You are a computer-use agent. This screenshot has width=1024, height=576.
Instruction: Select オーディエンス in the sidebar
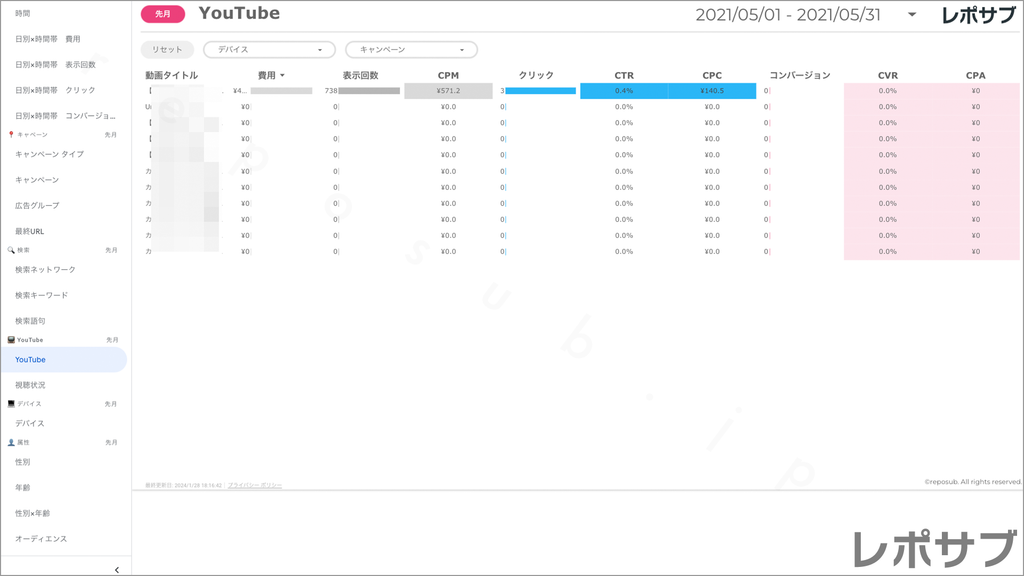point(40,537)
